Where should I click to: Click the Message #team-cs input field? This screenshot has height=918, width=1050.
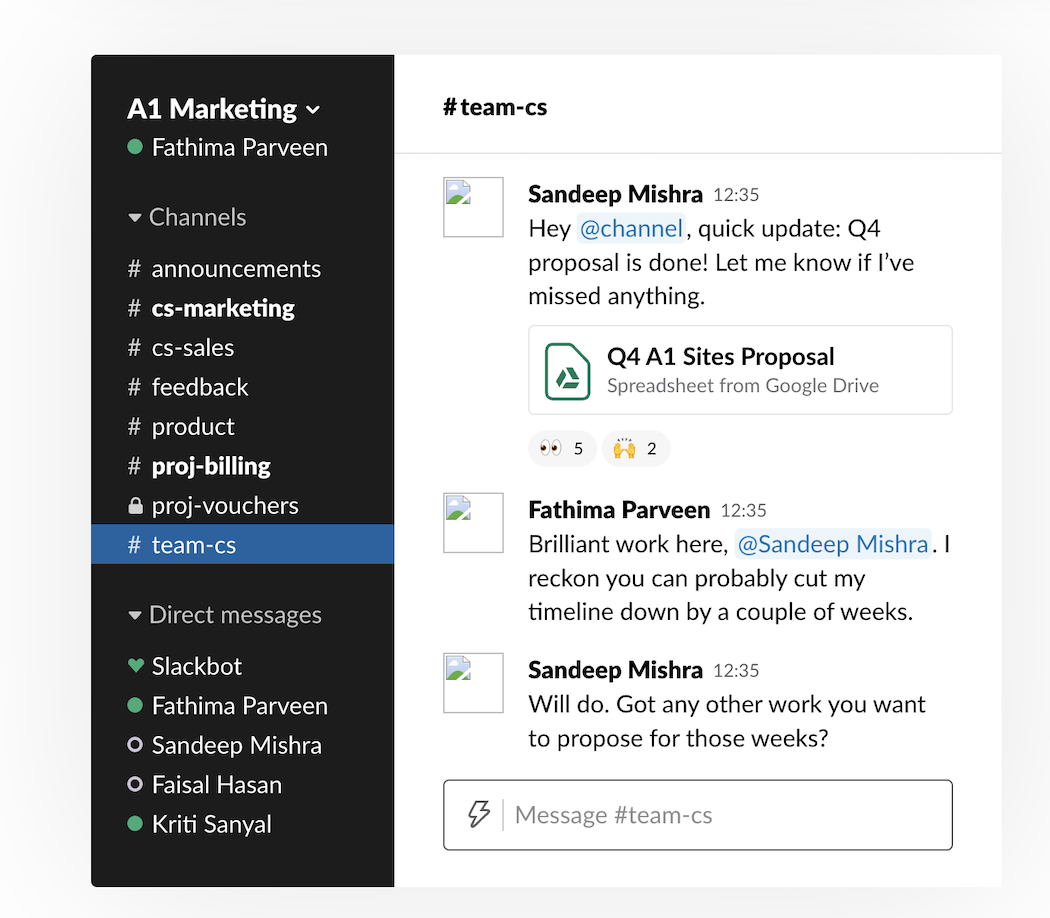click(700, 814)
